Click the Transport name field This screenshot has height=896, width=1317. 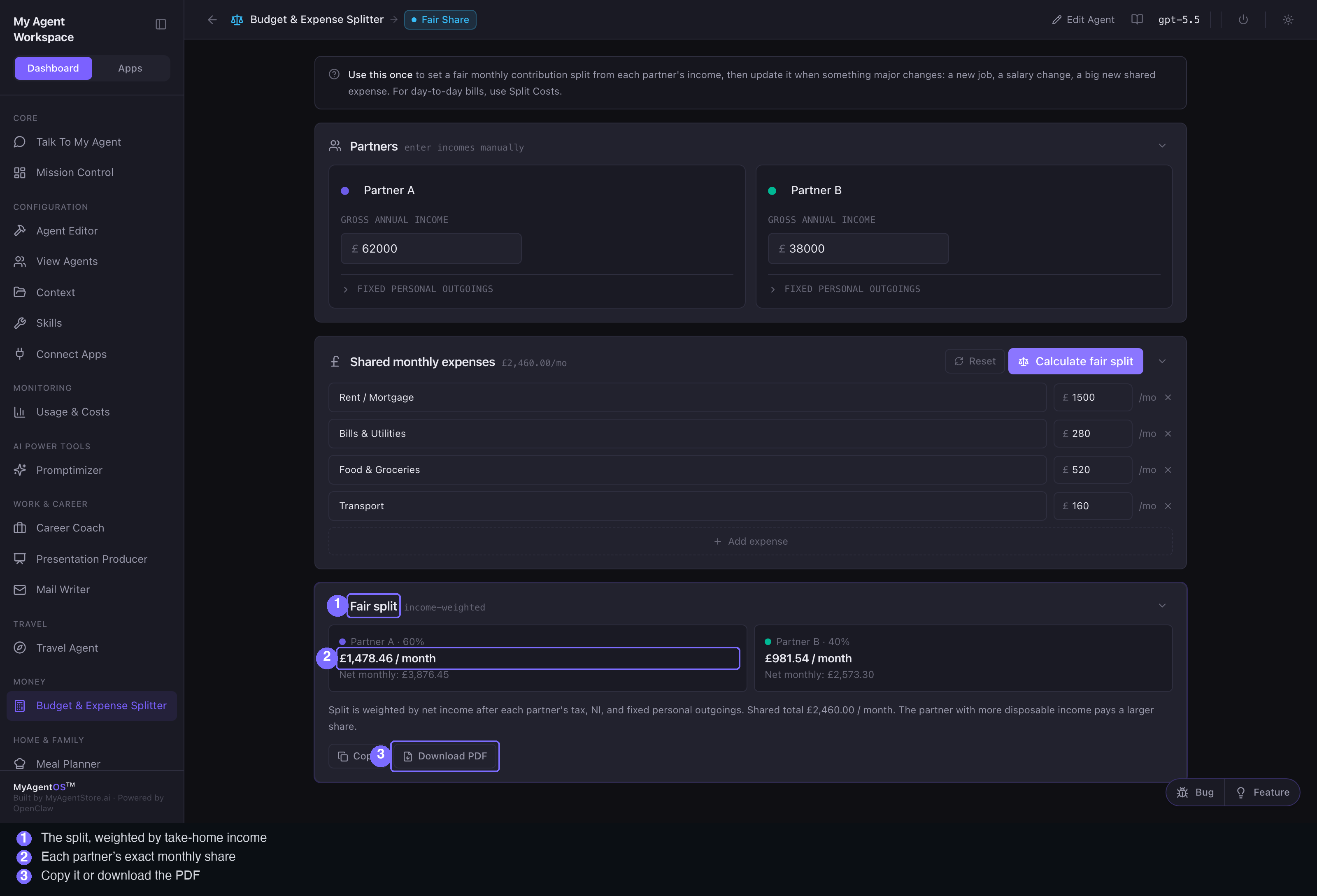pos(687,506)
